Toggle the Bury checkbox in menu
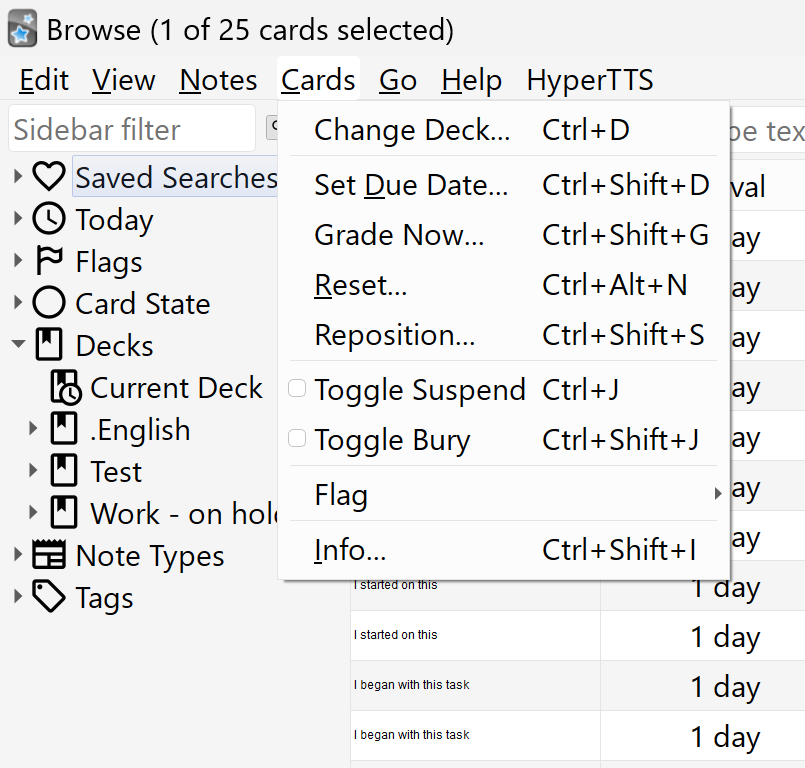 297,439
